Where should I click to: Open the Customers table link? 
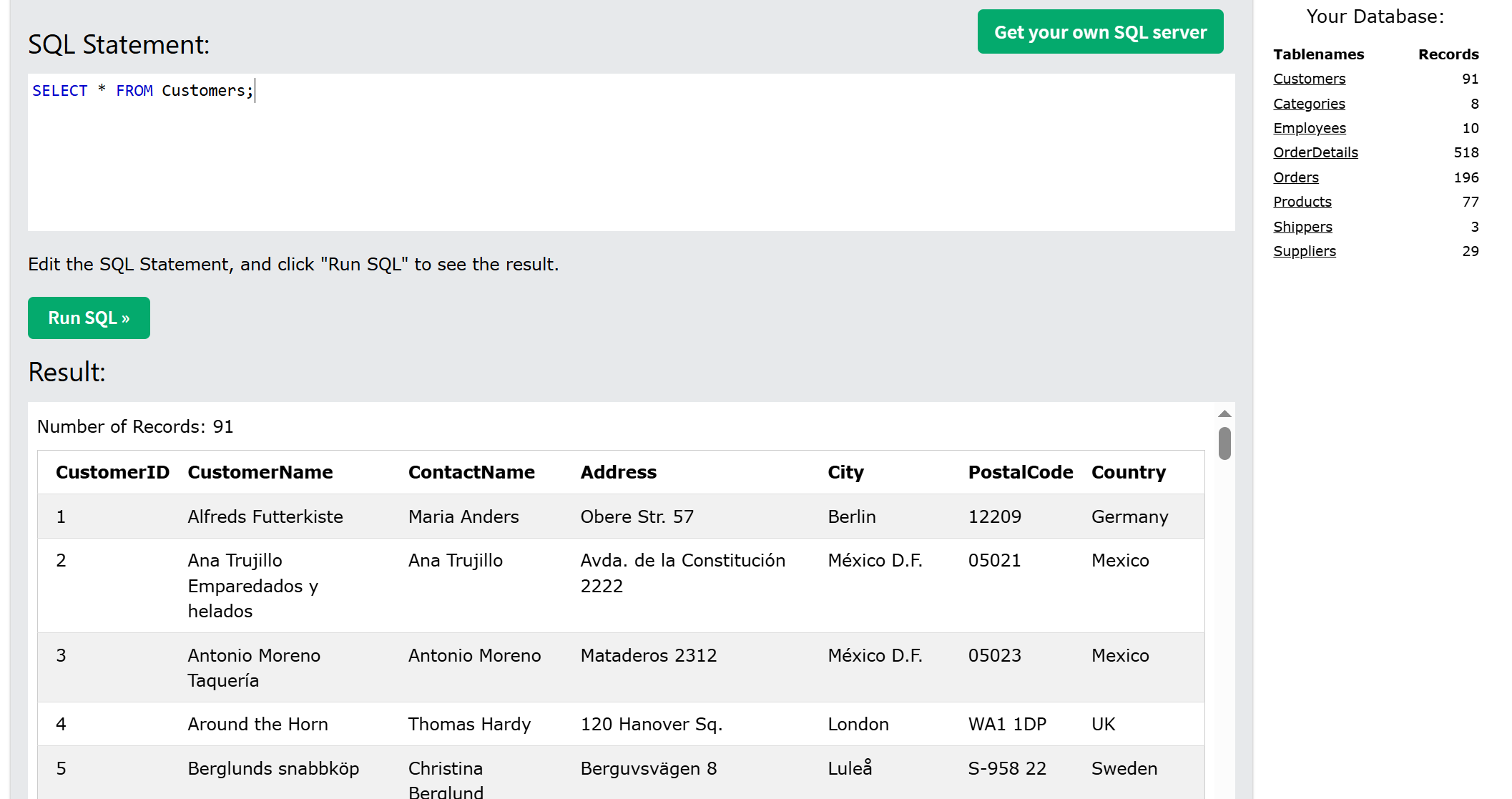(1308, 79)
